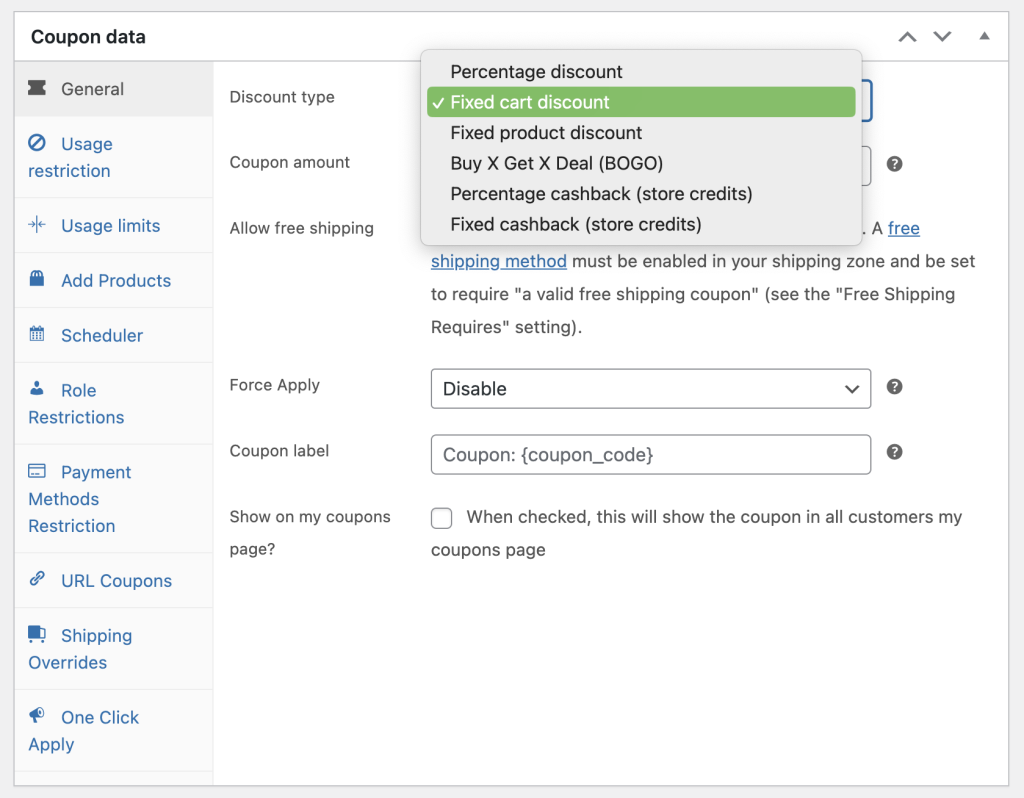Viewport: 1024px width, 798px height.
Task: Open the Usage restriction tab
Action: point(114,157)
